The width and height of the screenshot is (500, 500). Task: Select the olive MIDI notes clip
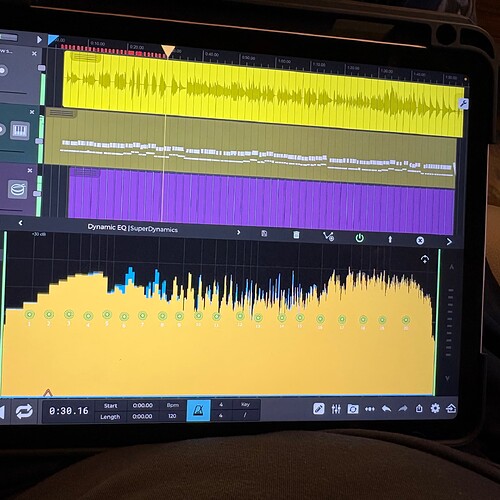tap(250, 148)
